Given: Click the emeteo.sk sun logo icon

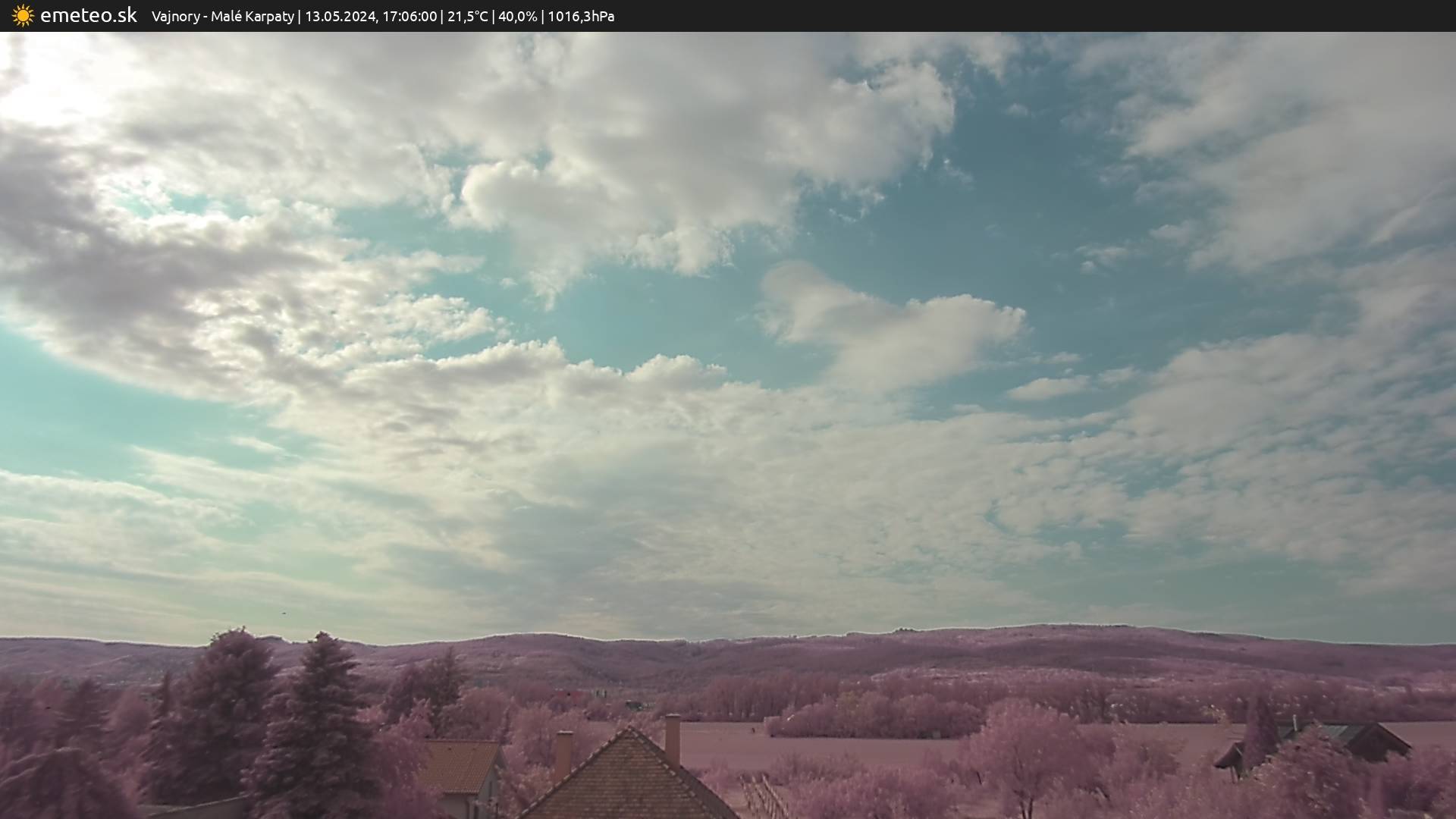Looking at the screenshot, I should click(x=23, y=15).
